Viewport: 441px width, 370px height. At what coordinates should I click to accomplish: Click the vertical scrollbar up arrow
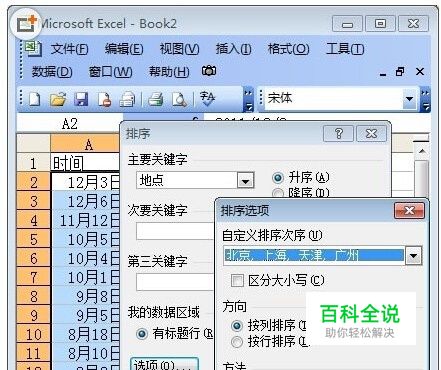click(x=422, y=151)
